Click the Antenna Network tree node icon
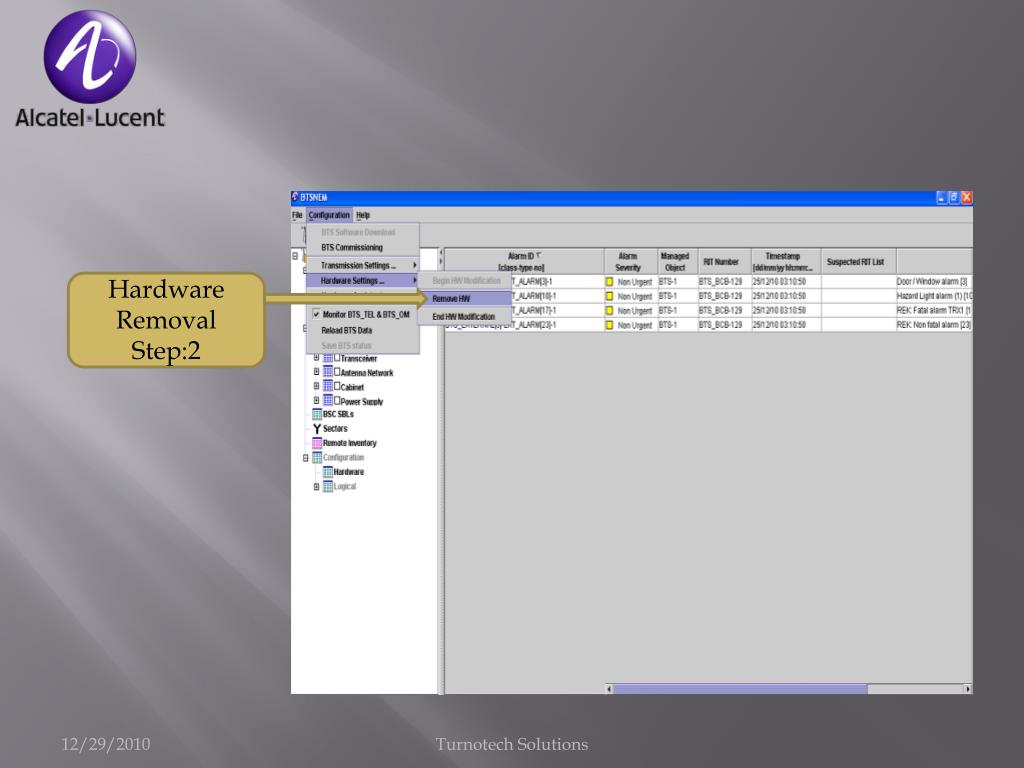This screenshot has height=768, width=1024. [x=328, y=372]
